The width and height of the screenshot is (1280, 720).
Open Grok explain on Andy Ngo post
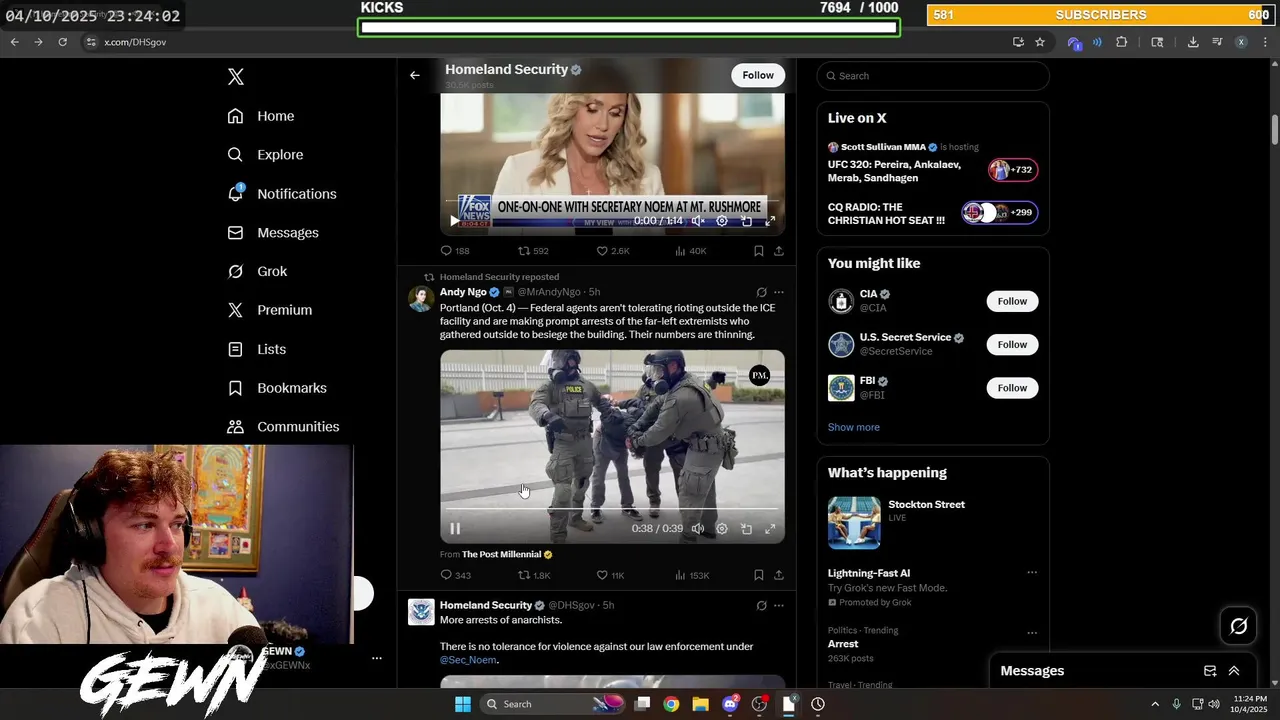(x=761, y=292)
